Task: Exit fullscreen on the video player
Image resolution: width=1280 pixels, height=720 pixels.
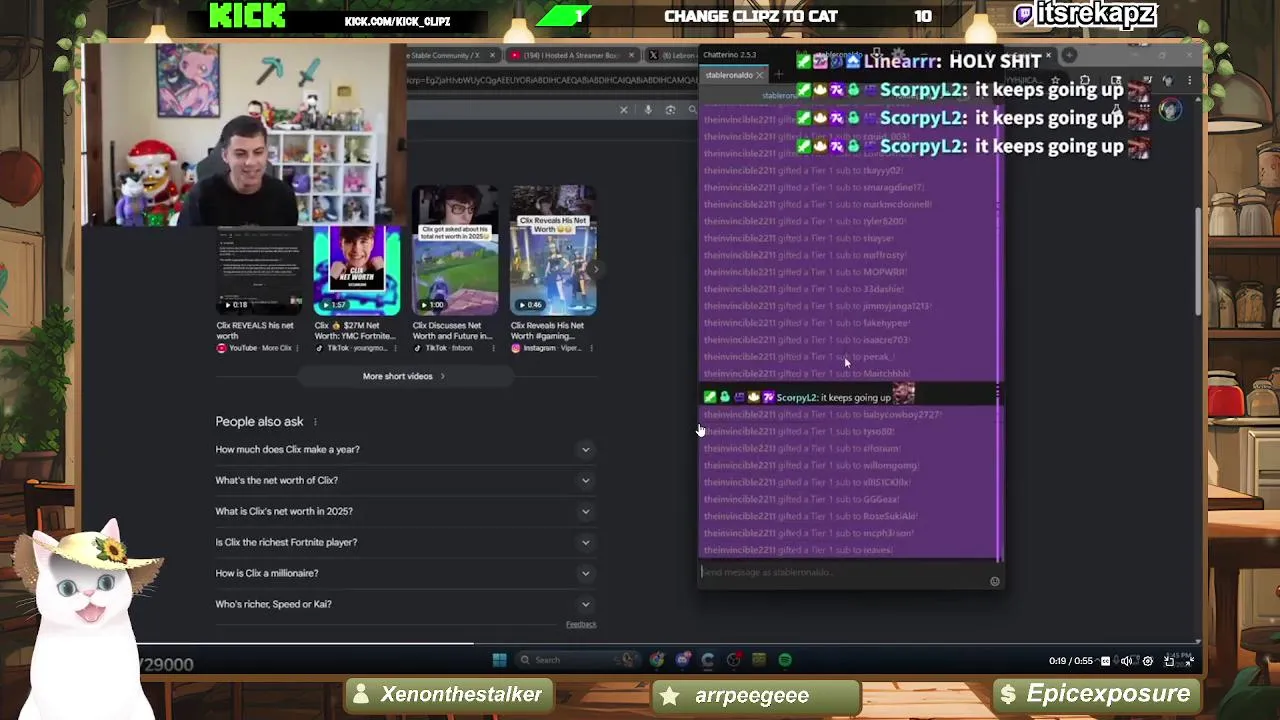Action: (x=1189, y=661)
